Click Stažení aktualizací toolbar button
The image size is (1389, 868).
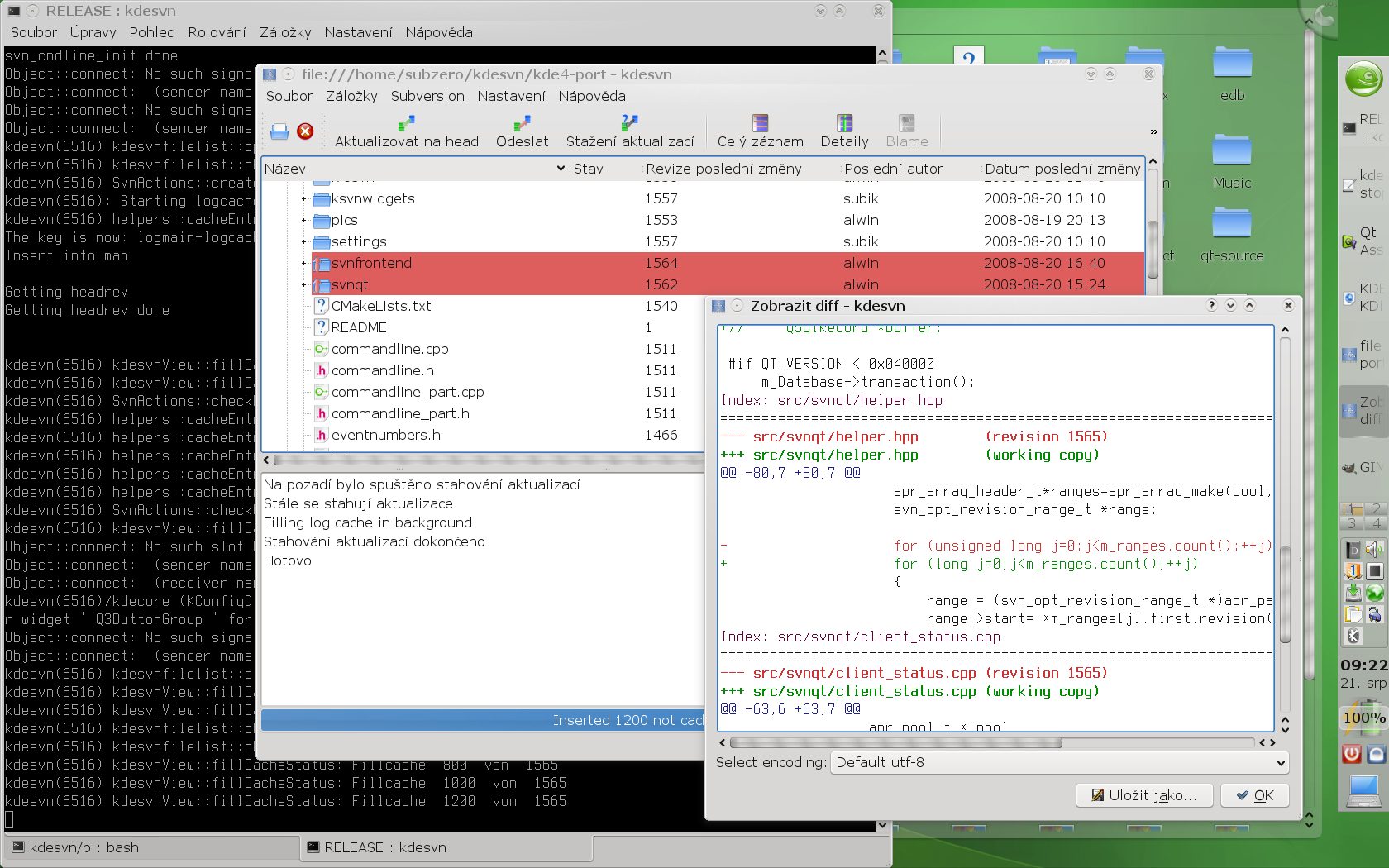pos(630,132)
